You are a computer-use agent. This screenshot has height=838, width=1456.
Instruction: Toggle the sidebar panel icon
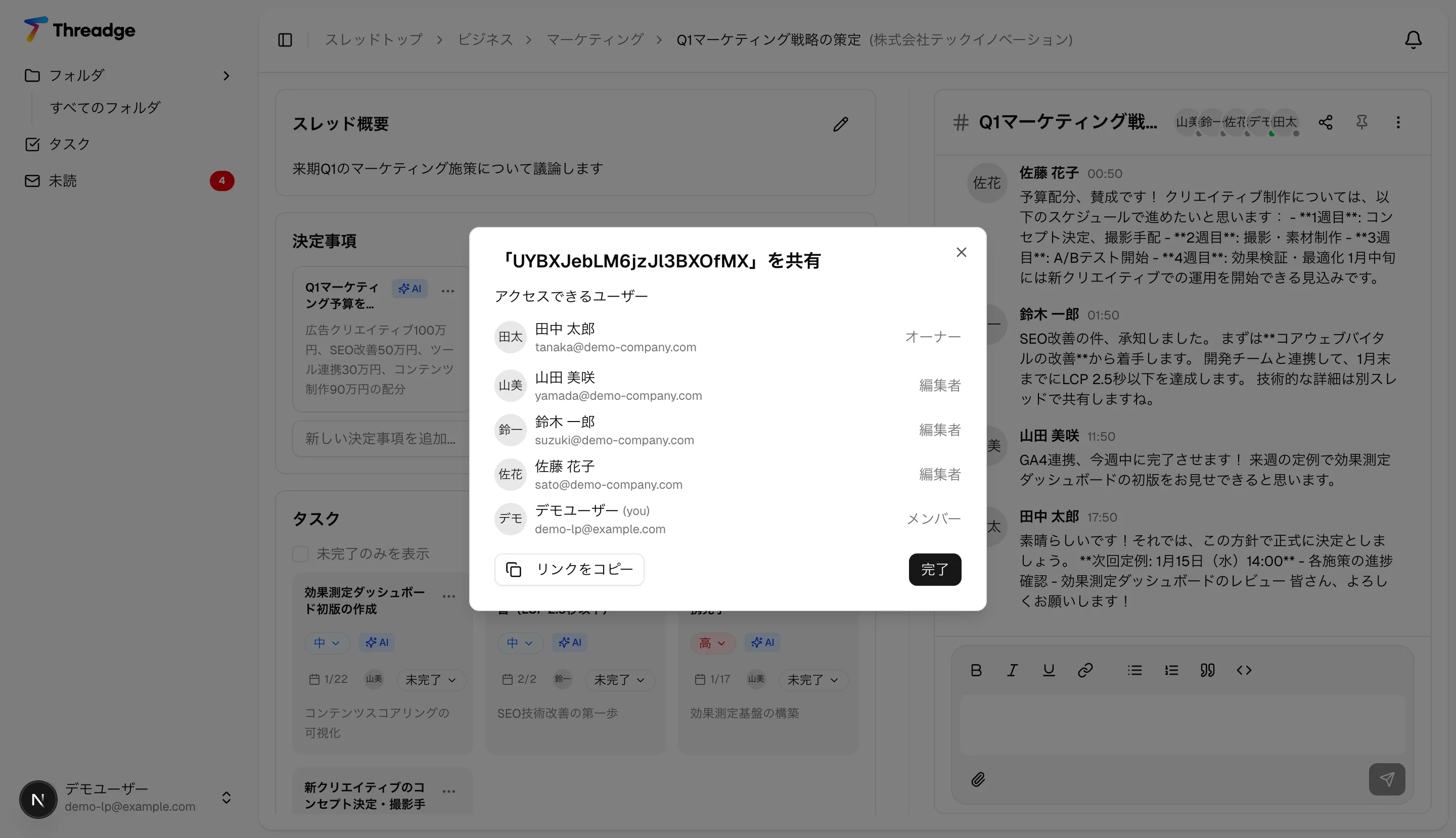pos(285,40)
